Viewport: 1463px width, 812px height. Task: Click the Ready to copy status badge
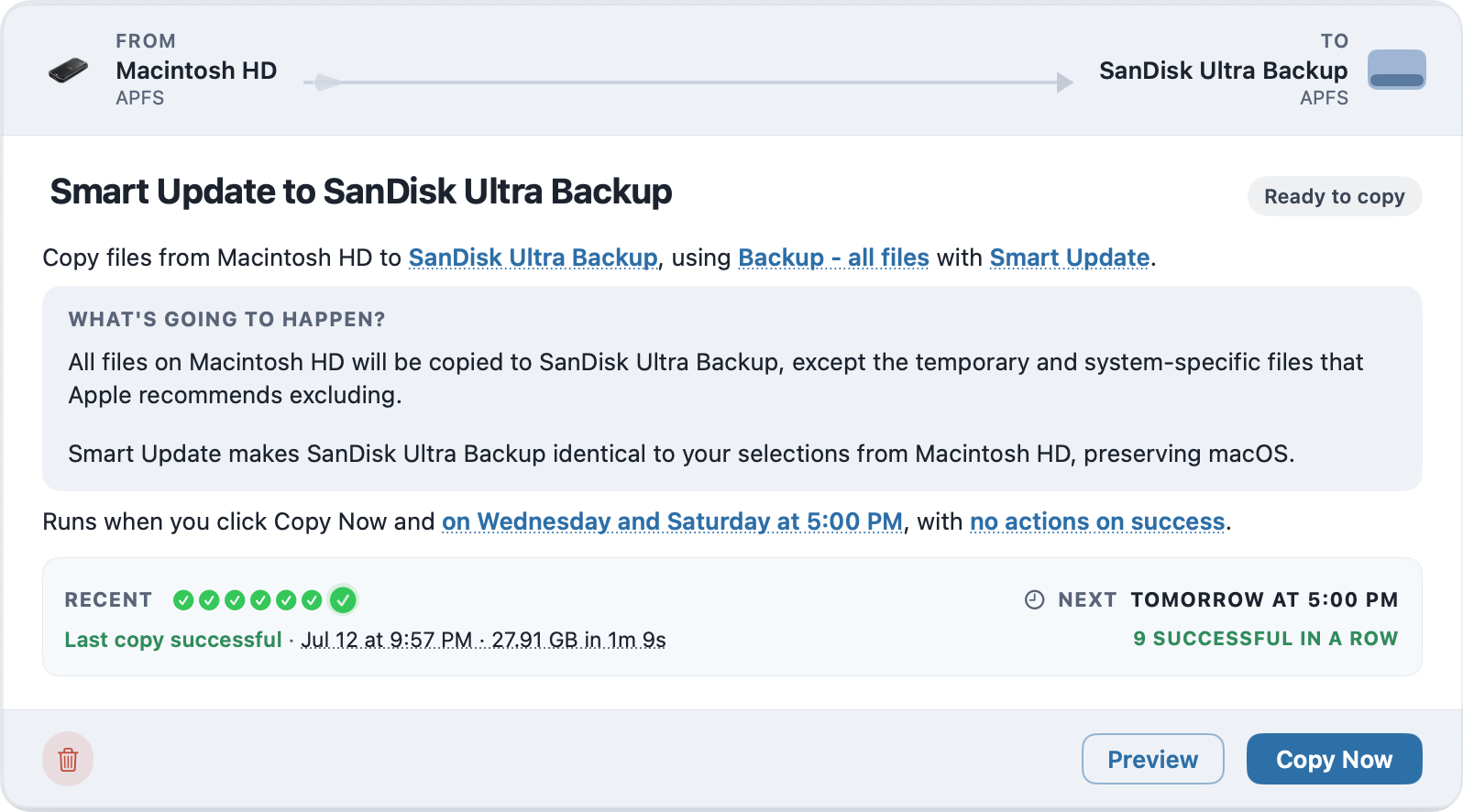point(1334,196)
